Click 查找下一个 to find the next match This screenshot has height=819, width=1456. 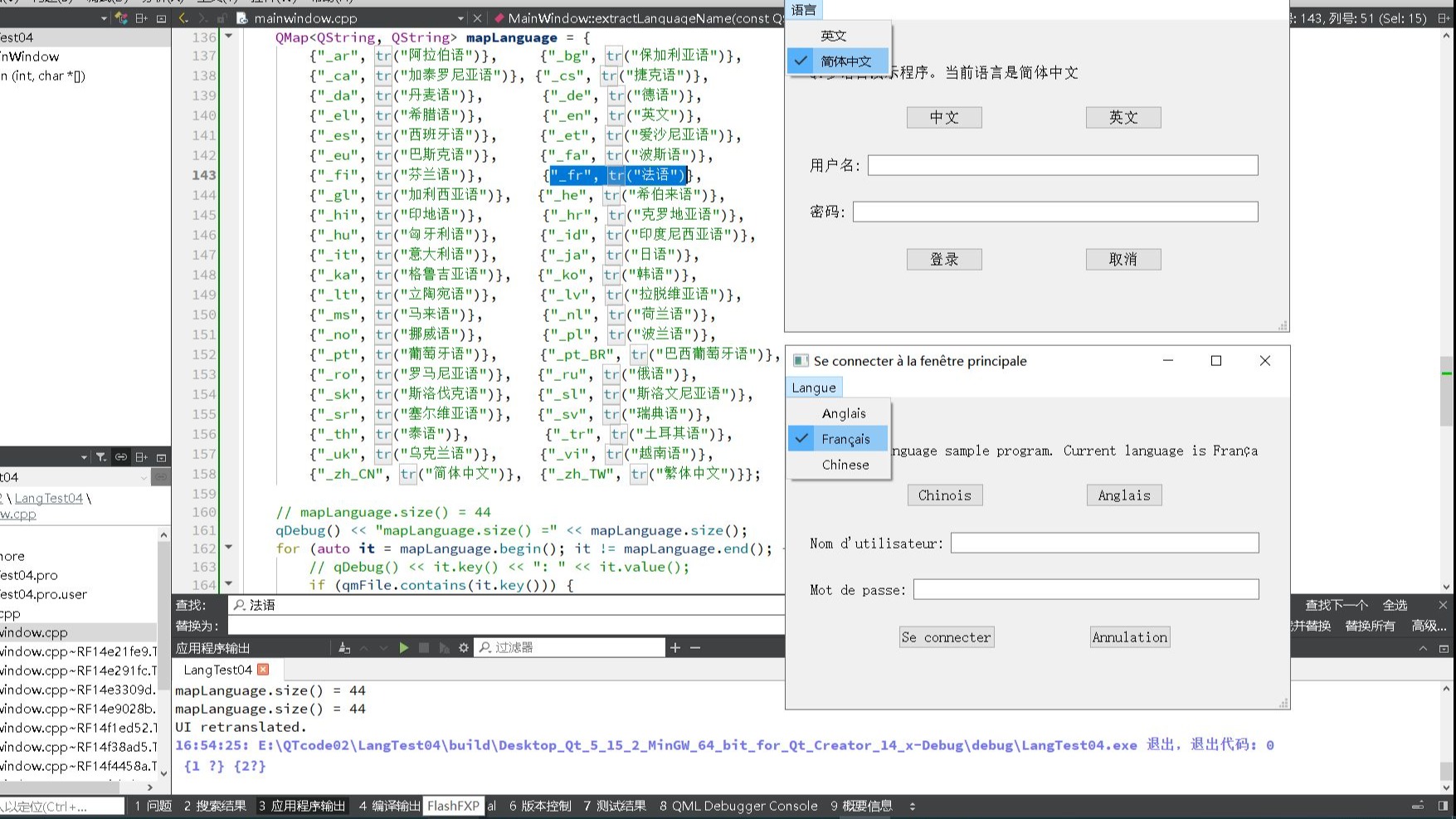[1336, 605]
